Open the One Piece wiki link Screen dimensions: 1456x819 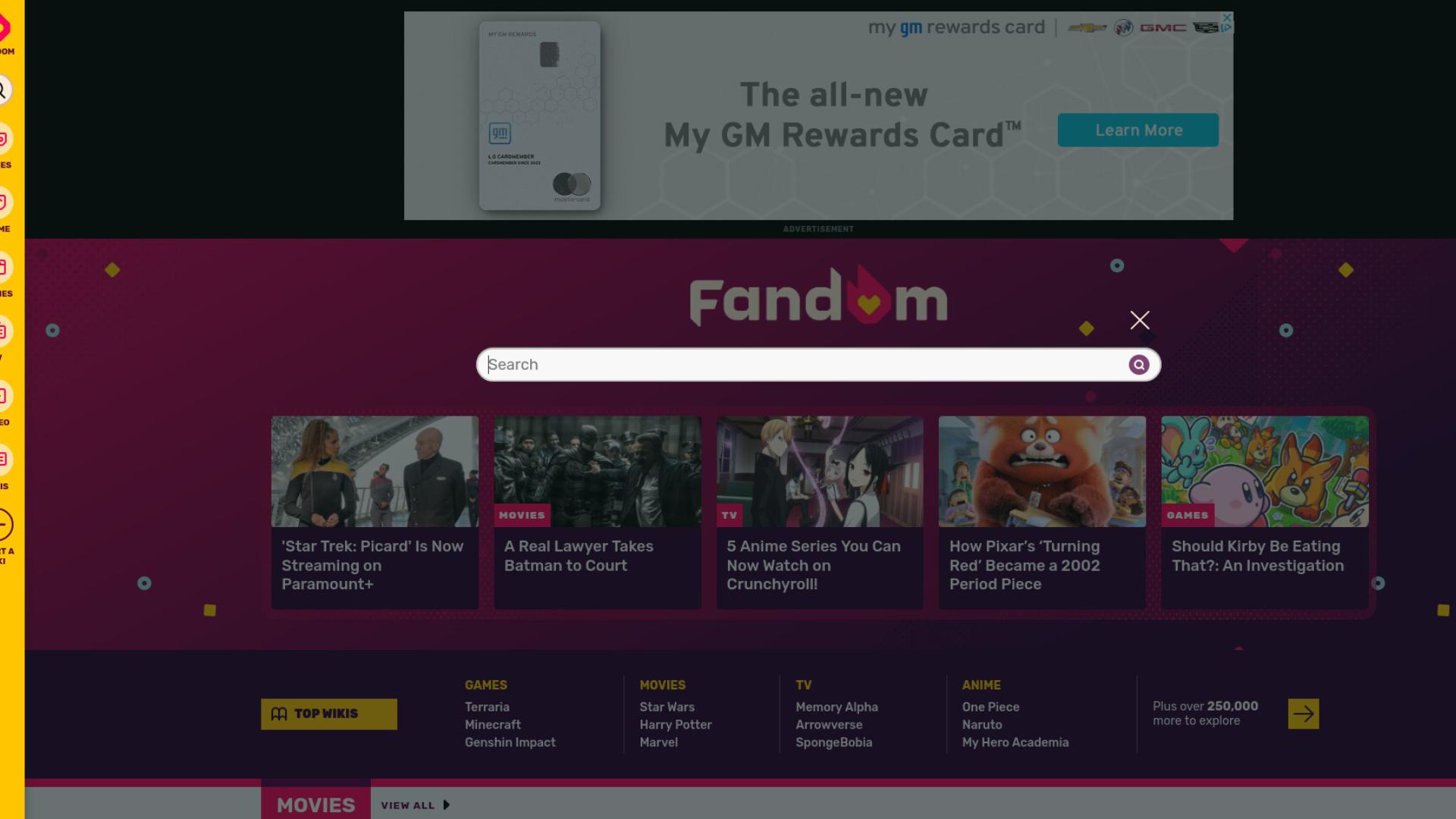coord(990,707)
